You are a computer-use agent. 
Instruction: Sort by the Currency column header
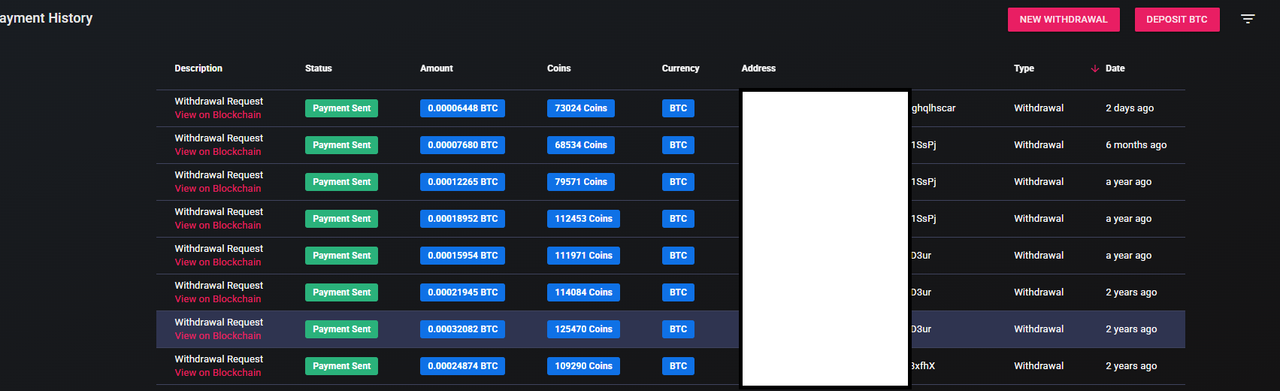680,68
